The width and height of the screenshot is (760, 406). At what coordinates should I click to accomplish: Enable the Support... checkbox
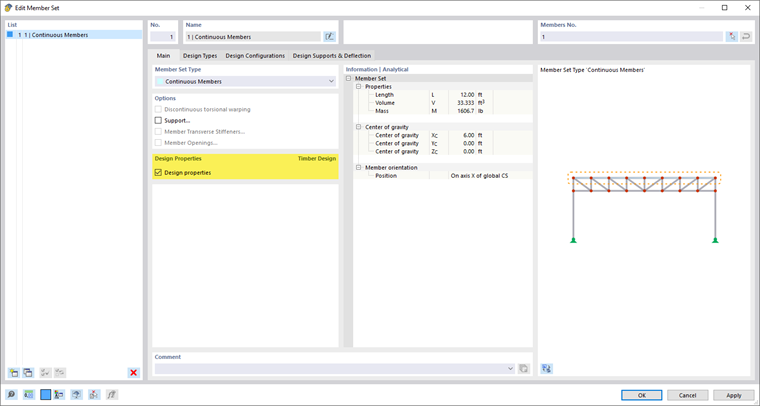(158, 121)
